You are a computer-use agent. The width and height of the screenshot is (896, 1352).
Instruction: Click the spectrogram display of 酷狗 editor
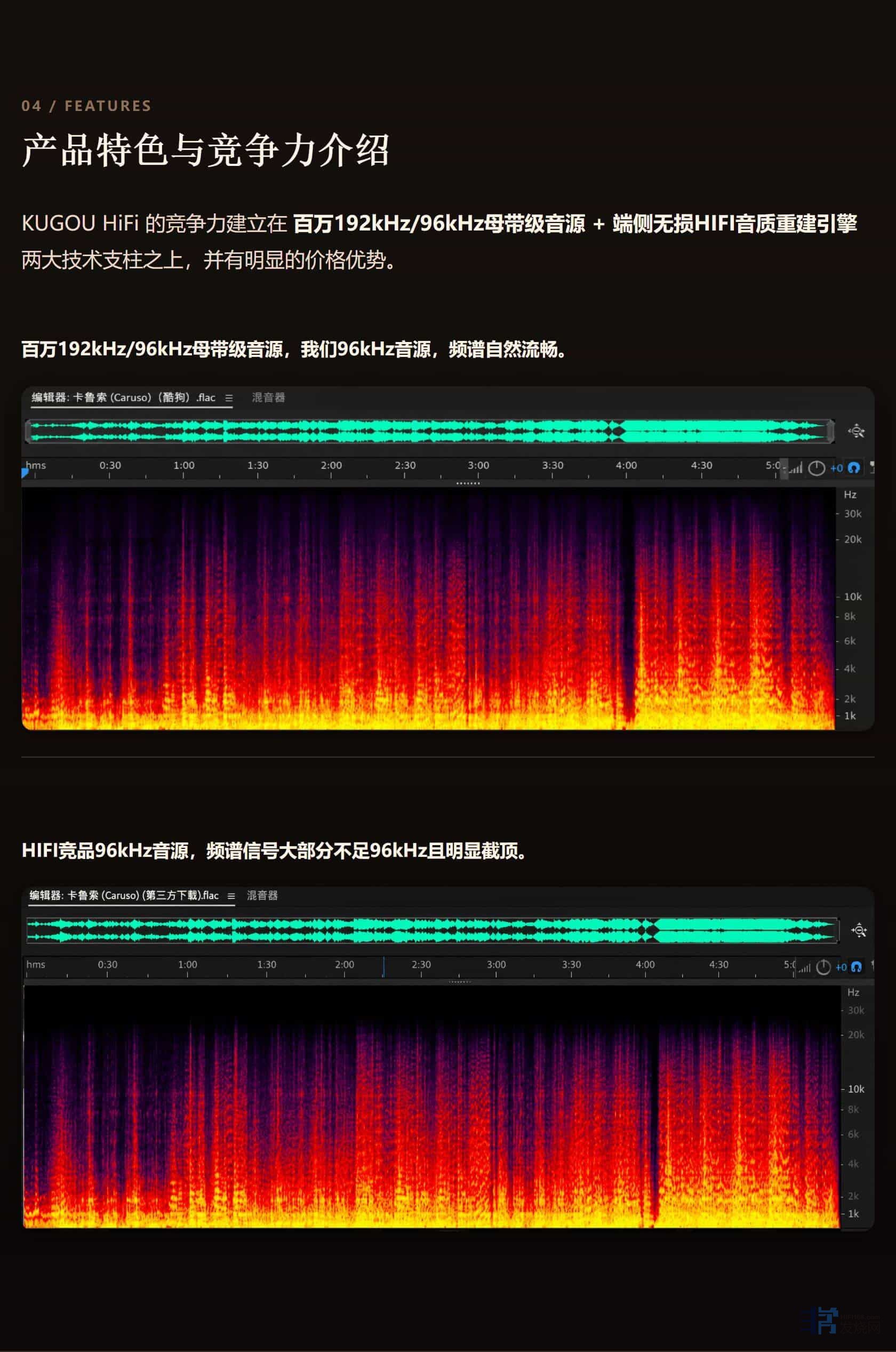pyautogui.click(x=428, y=609)
